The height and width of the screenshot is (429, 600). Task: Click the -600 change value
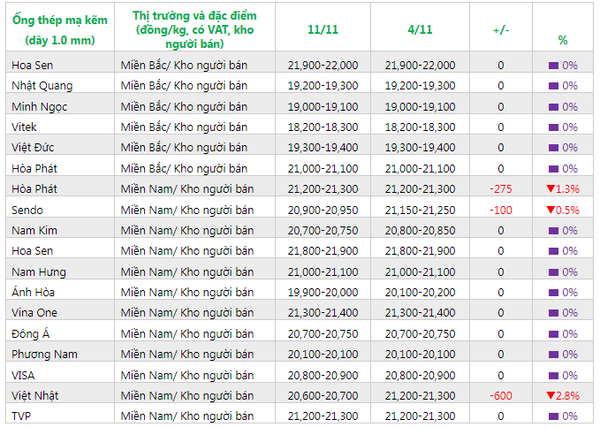(501, 396)
